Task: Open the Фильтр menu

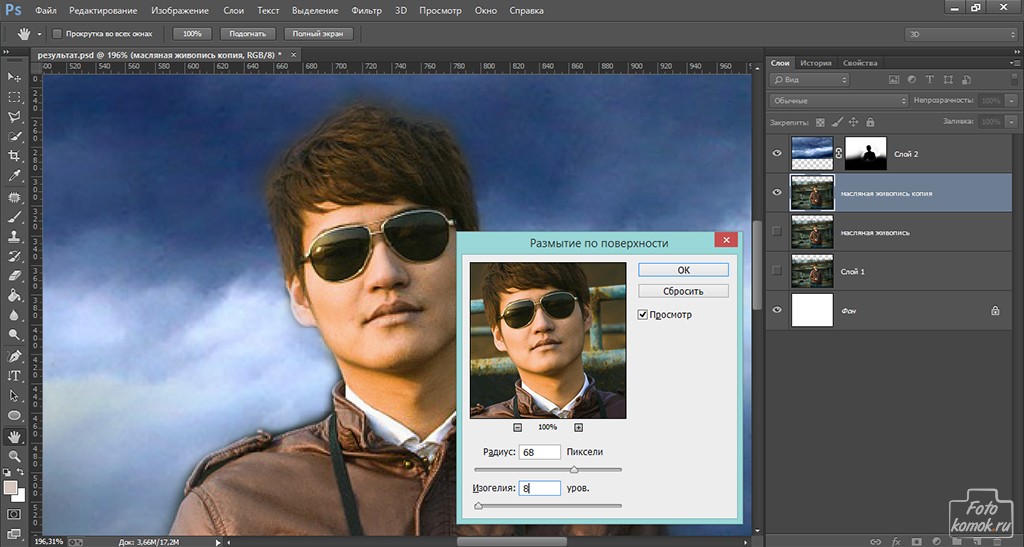Action: [367, 11]
